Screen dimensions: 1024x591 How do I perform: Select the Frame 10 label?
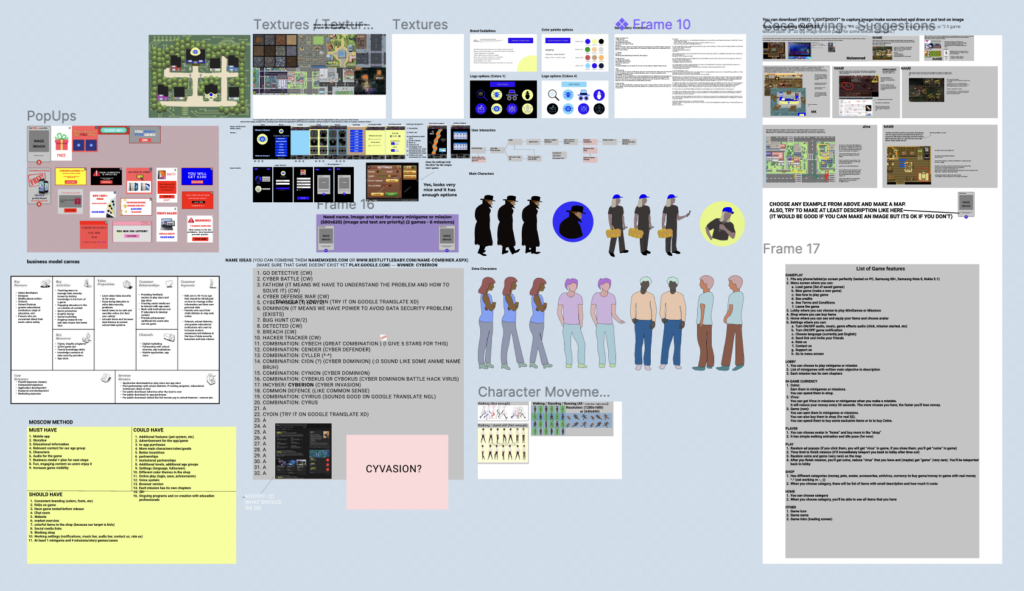[x=661, y=24]
